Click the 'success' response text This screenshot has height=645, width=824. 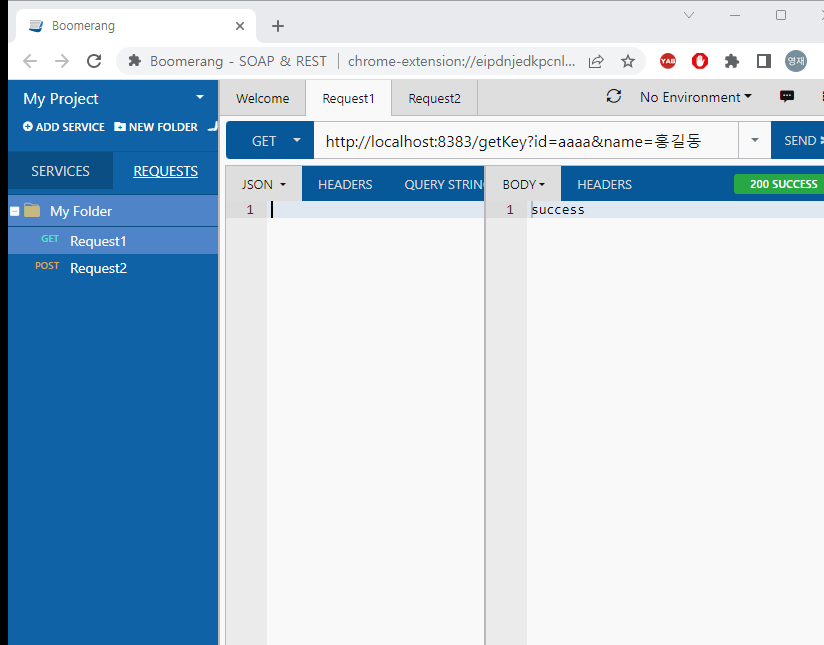(558, 210)
